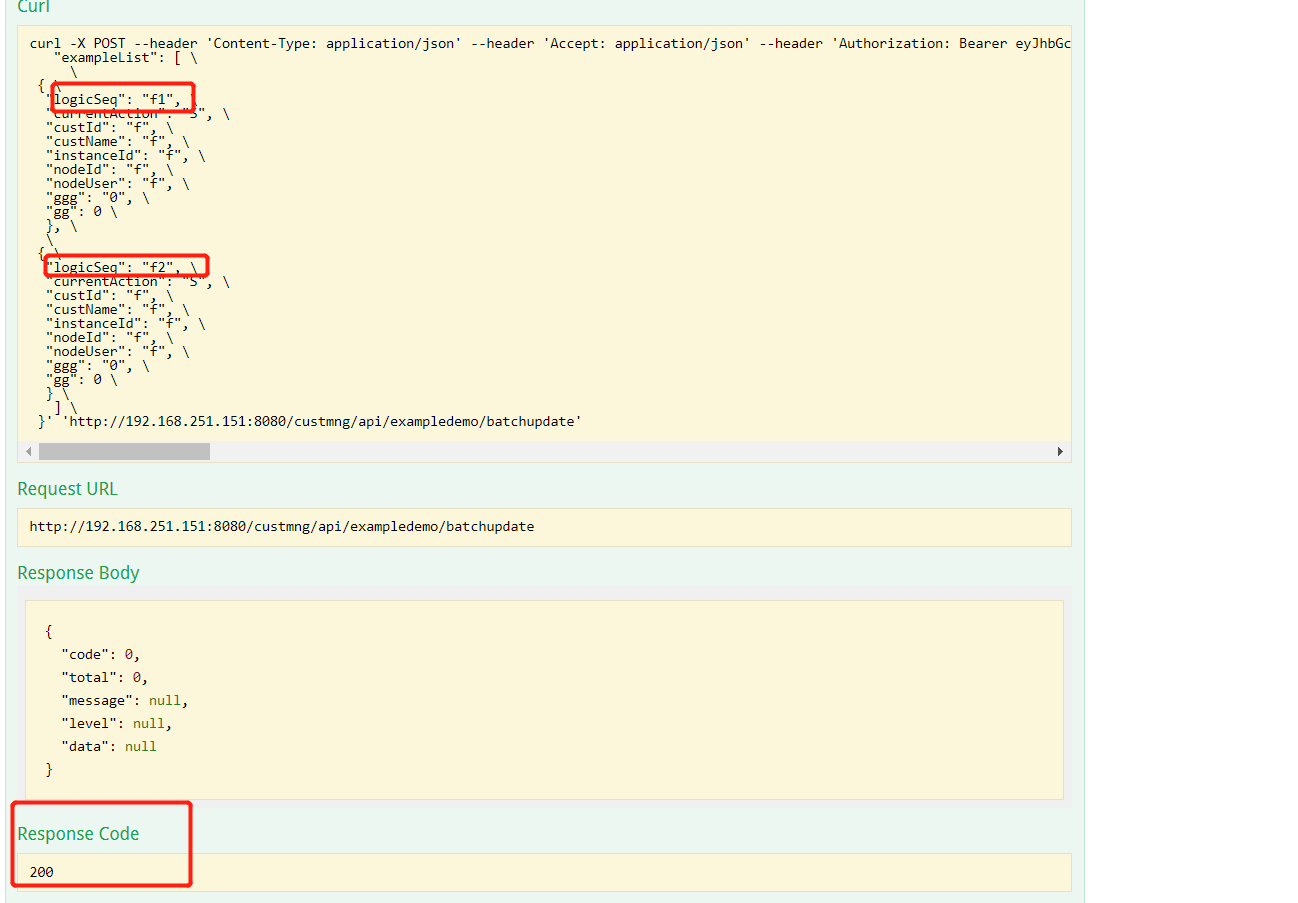Screen dimensions: 1298x903
Task: Click the "total": 0 line in response body
Action: 104,677
